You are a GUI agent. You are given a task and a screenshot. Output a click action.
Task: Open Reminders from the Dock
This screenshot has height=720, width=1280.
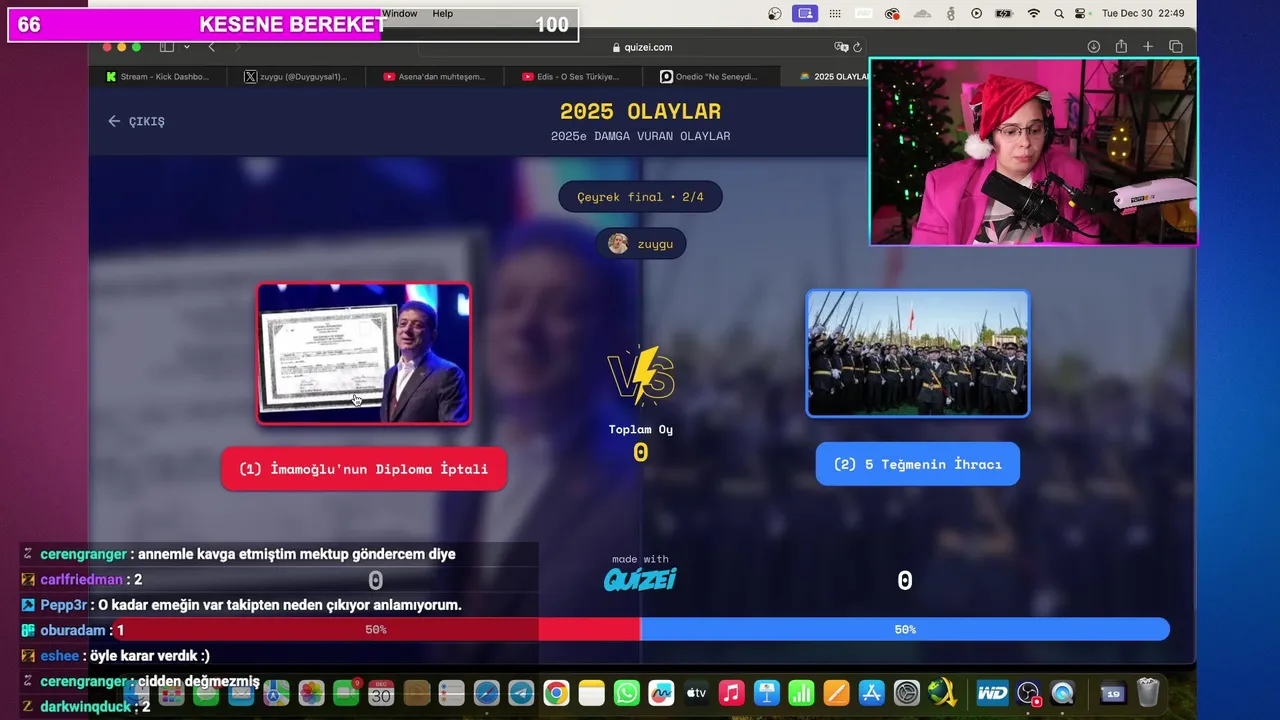(451, 693)
